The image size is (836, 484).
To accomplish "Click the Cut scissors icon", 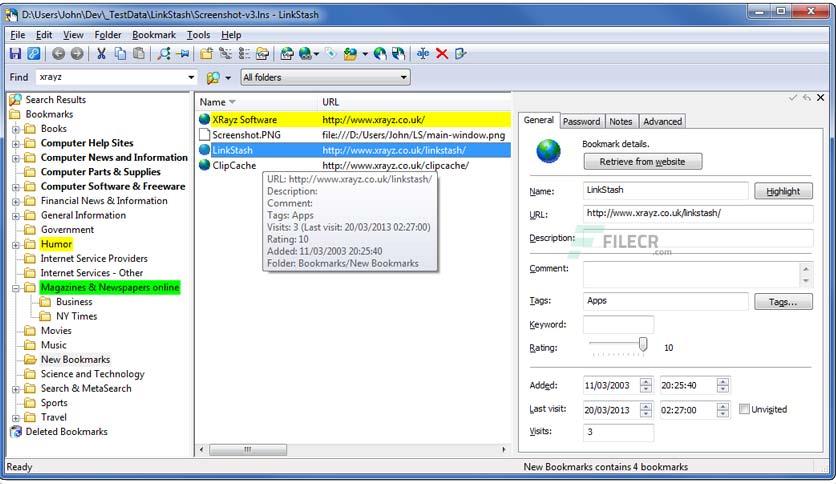I will pos(101,53).
